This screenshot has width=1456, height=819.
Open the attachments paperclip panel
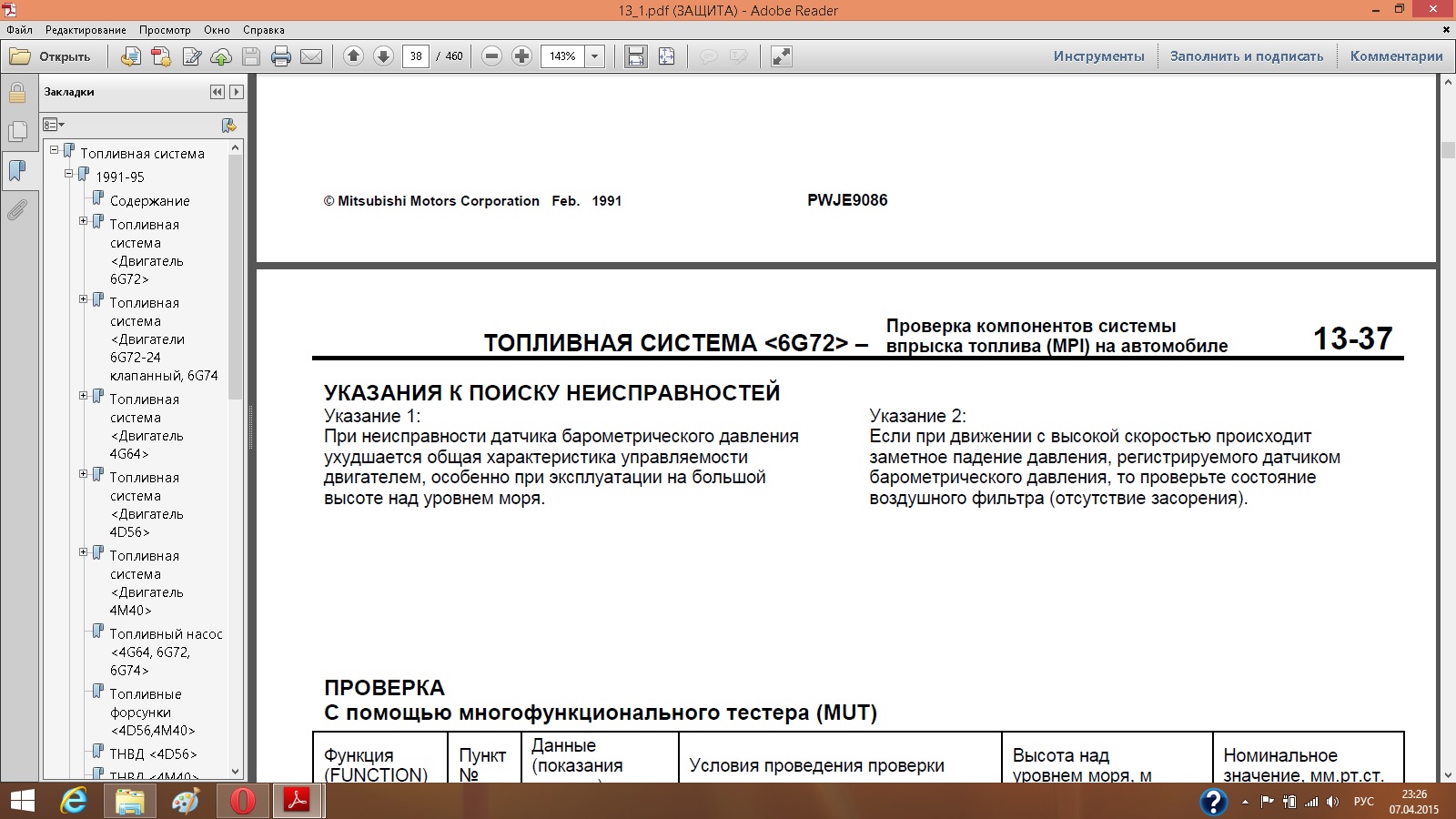click(x=17, y=210)
